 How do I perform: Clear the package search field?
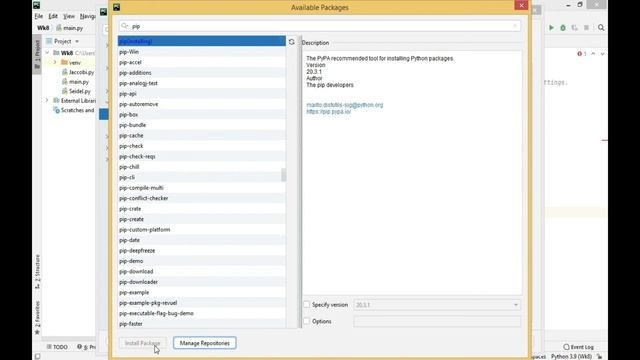[515, 26]
